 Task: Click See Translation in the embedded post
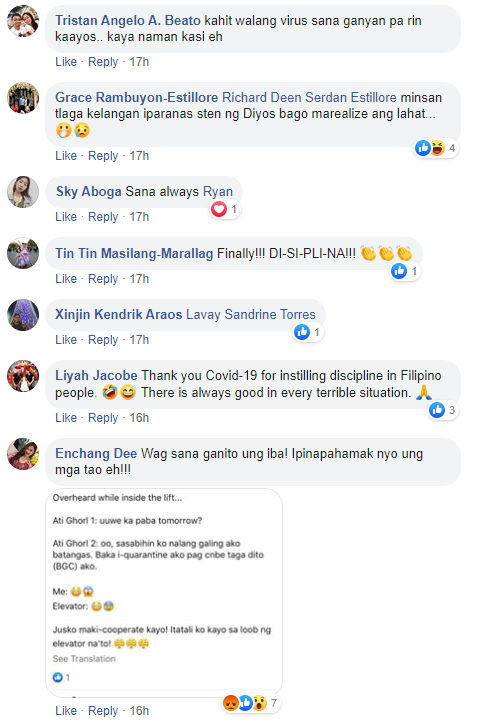[84, 659]
